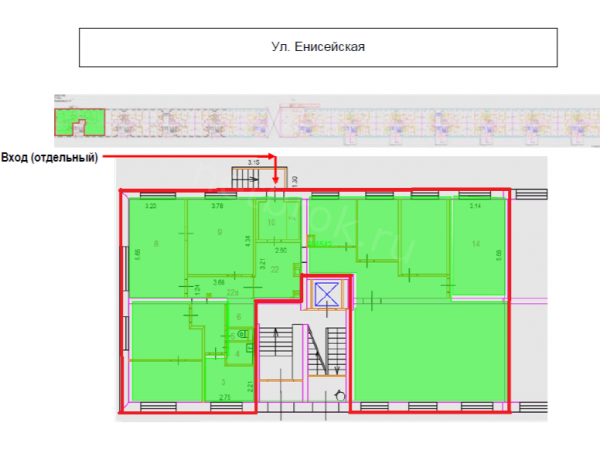Viewport: 600px width, 450px height.
Task: Select corridor label 22a
Action: point(233,293)
